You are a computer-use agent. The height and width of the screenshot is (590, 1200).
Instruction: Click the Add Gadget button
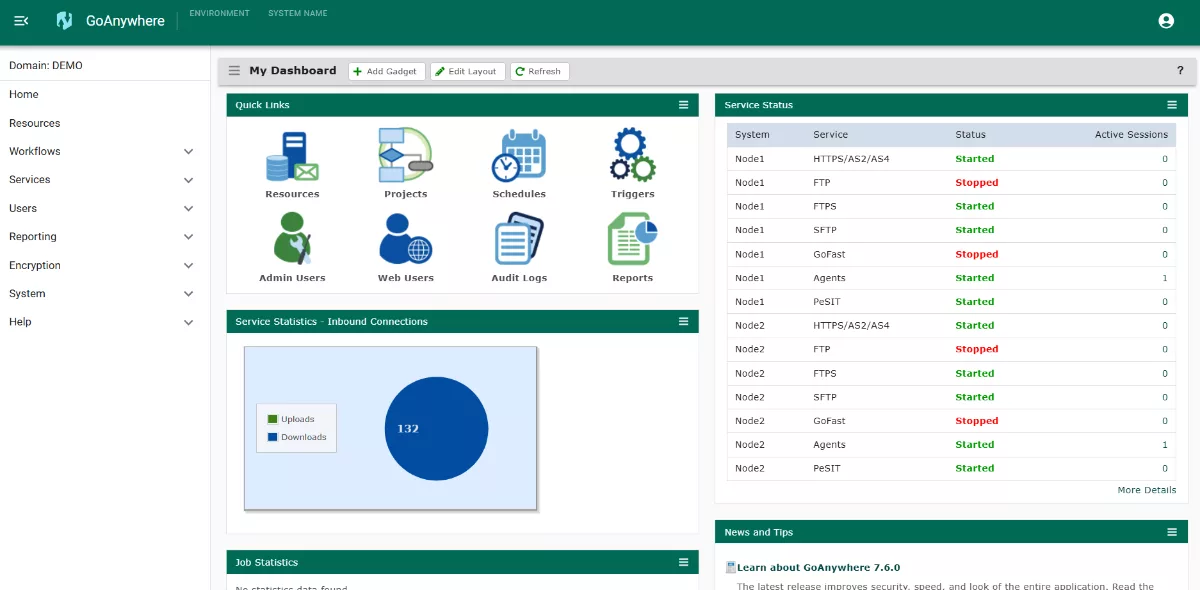click(387, 72)
